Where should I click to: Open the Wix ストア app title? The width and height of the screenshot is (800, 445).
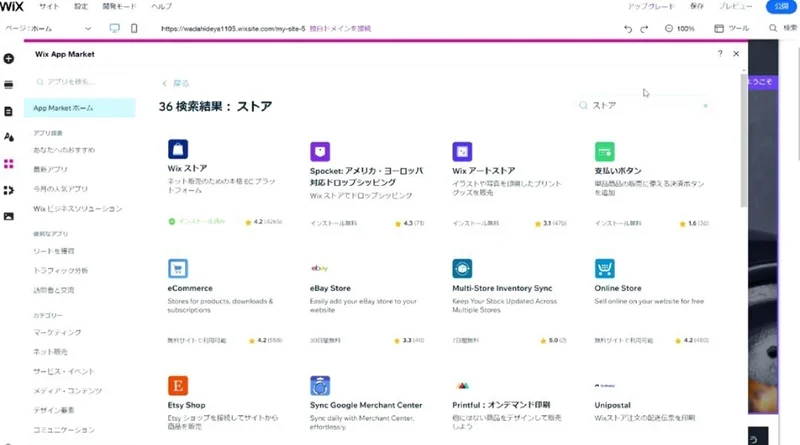coord(187,168)
